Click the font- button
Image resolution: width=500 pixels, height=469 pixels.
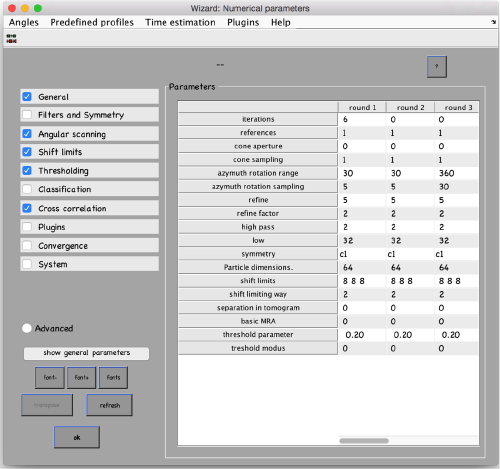point(50,378)
